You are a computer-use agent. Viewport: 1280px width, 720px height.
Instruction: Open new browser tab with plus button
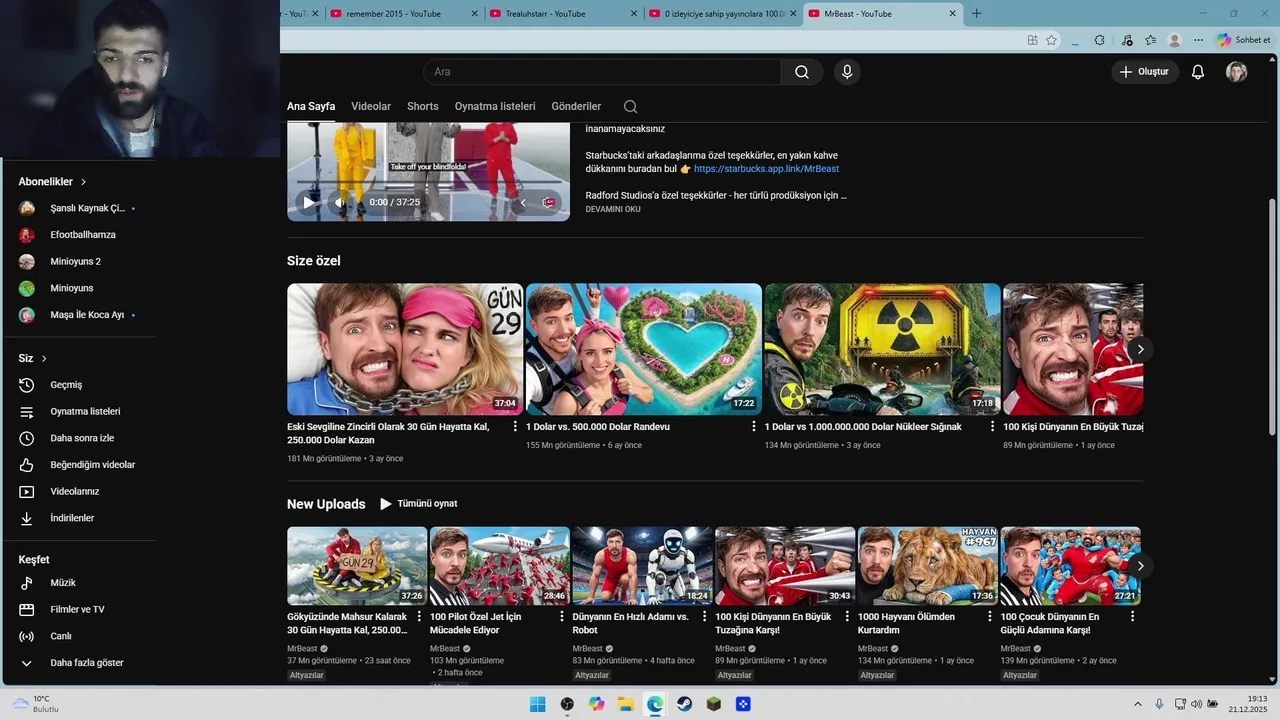[977, 14]
